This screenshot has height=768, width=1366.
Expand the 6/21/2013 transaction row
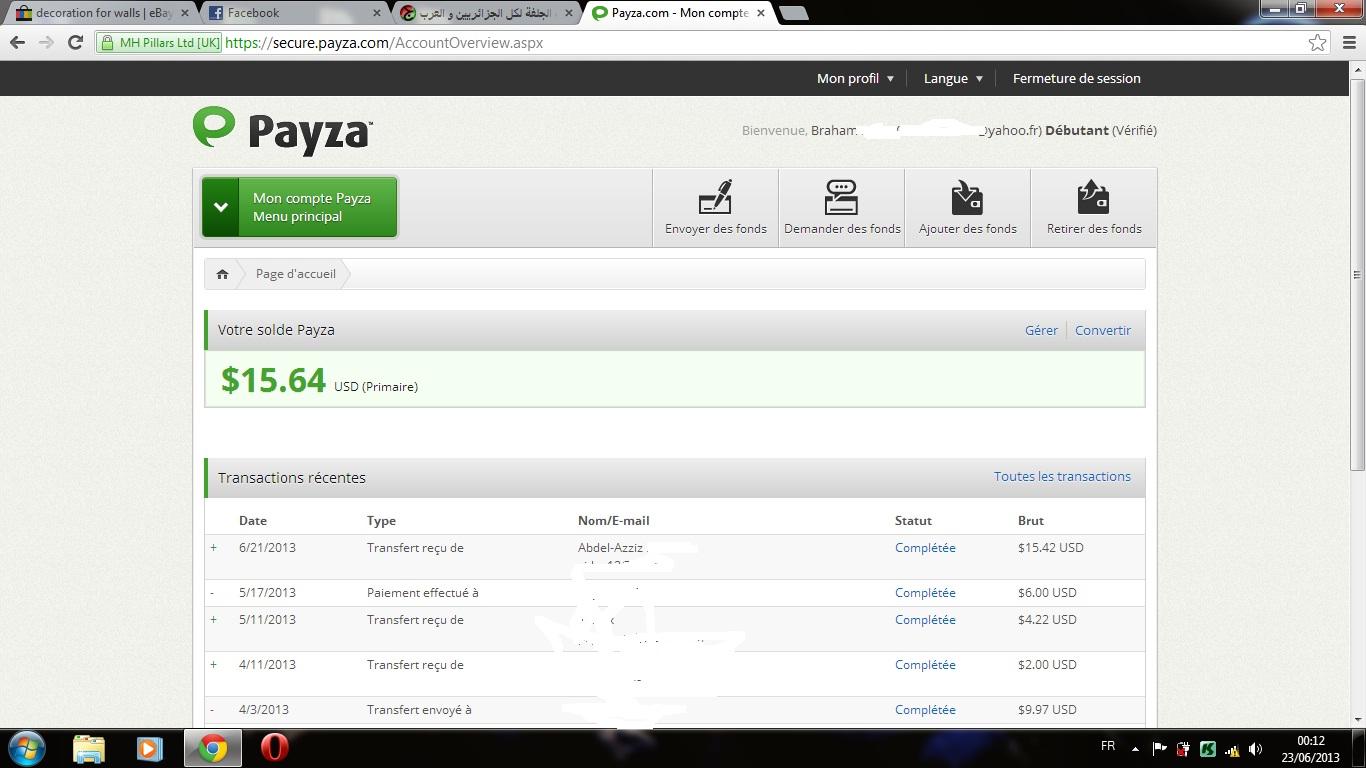(x=213, y=548)
